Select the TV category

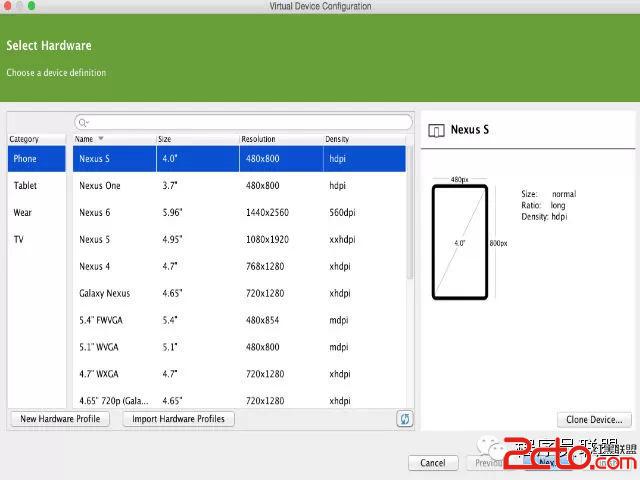(36, 240)
